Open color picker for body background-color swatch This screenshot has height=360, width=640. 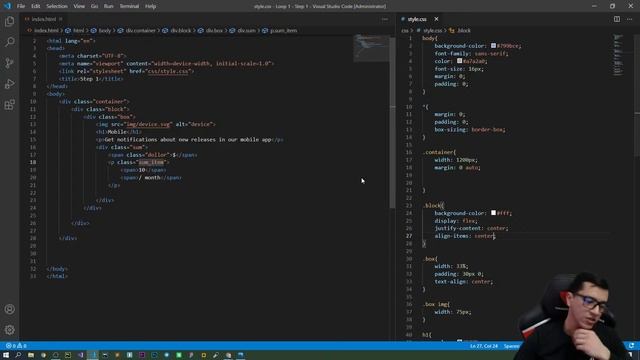pyautogui.click(x=493, y=46)
